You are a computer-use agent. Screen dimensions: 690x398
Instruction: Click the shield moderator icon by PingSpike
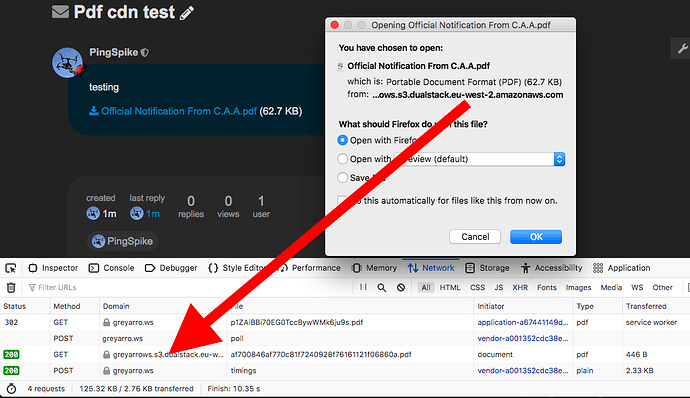tap(144, 53)
